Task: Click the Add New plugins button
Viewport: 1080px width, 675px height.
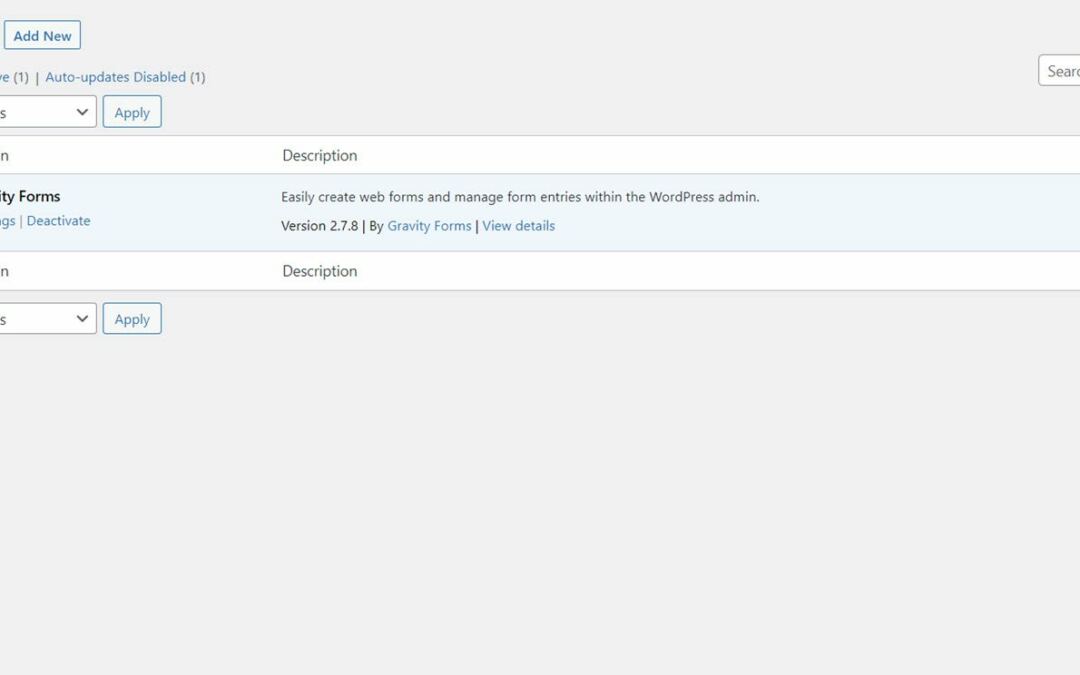Action: pos(42,34)
